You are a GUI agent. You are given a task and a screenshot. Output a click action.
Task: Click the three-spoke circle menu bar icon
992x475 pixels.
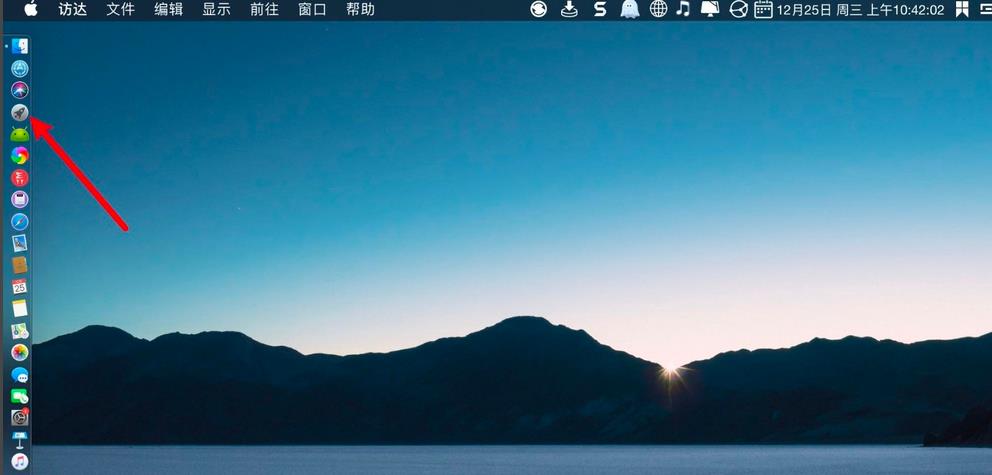[x=738, y=9]
